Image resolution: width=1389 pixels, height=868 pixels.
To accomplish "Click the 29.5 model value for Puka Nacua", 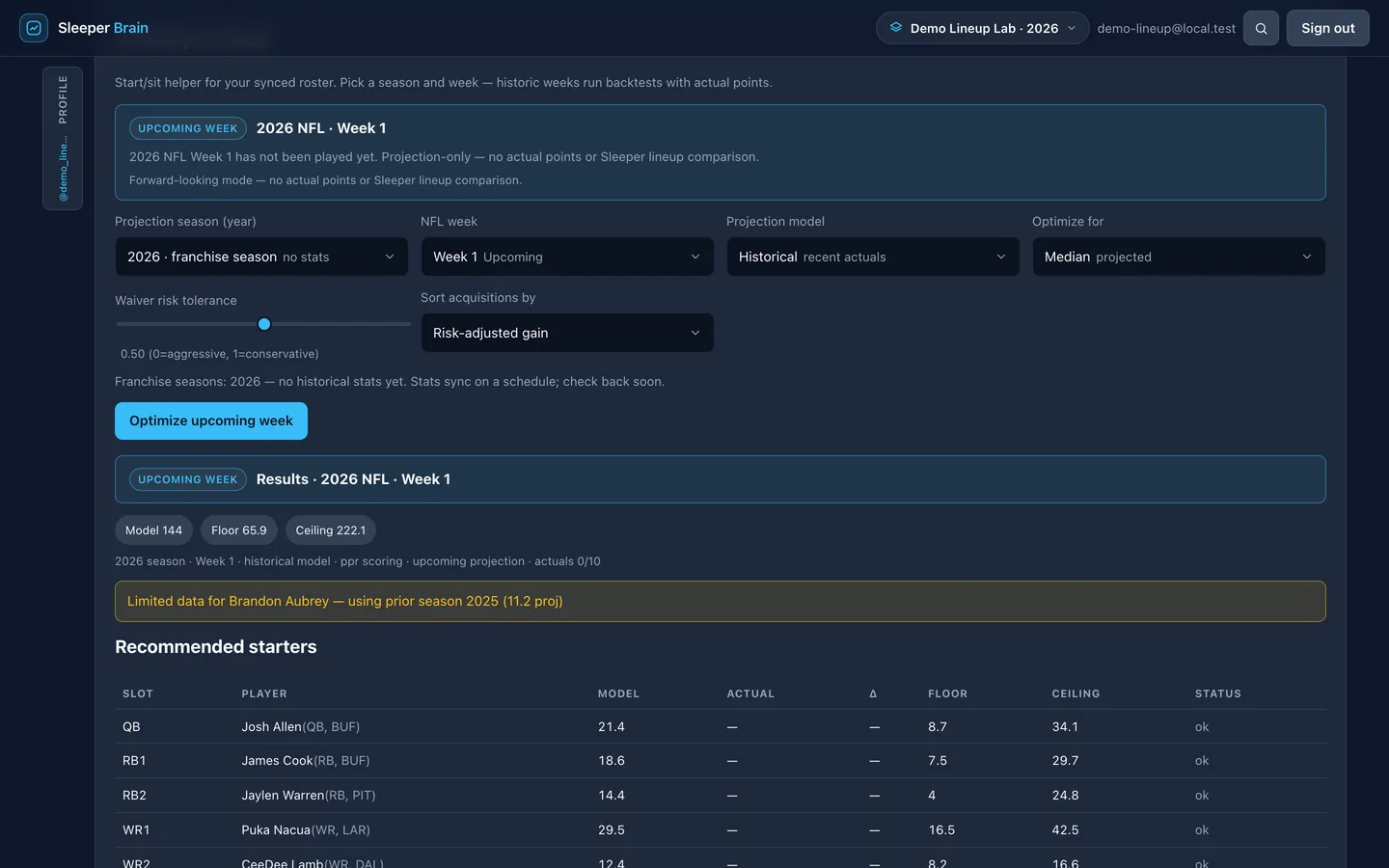I will [612, 829].
